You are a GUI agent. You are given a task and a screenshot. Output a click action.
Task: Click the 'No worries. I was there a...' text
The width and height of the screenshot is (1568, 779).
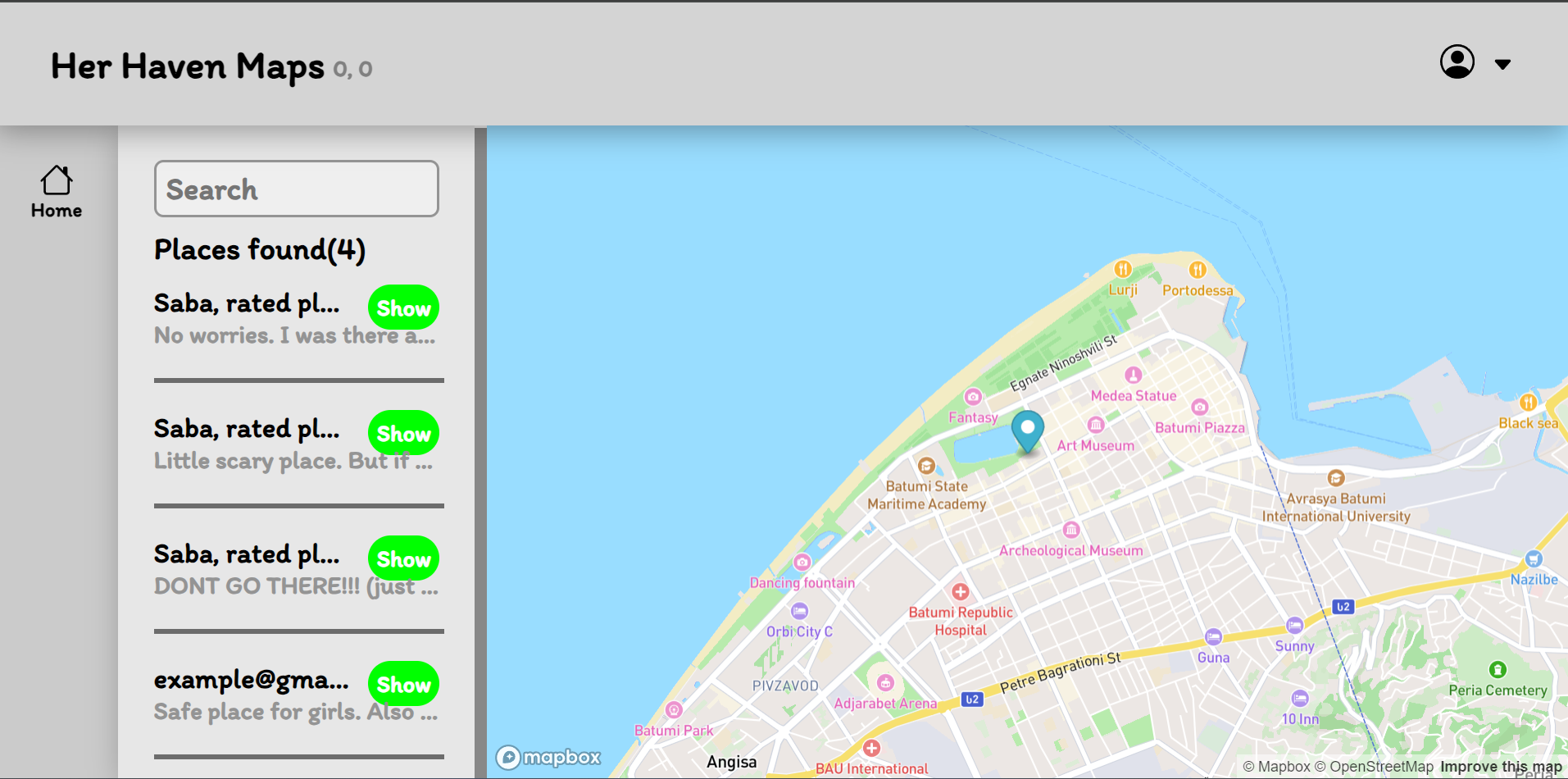pyautogui.click(x=295, y=335)
